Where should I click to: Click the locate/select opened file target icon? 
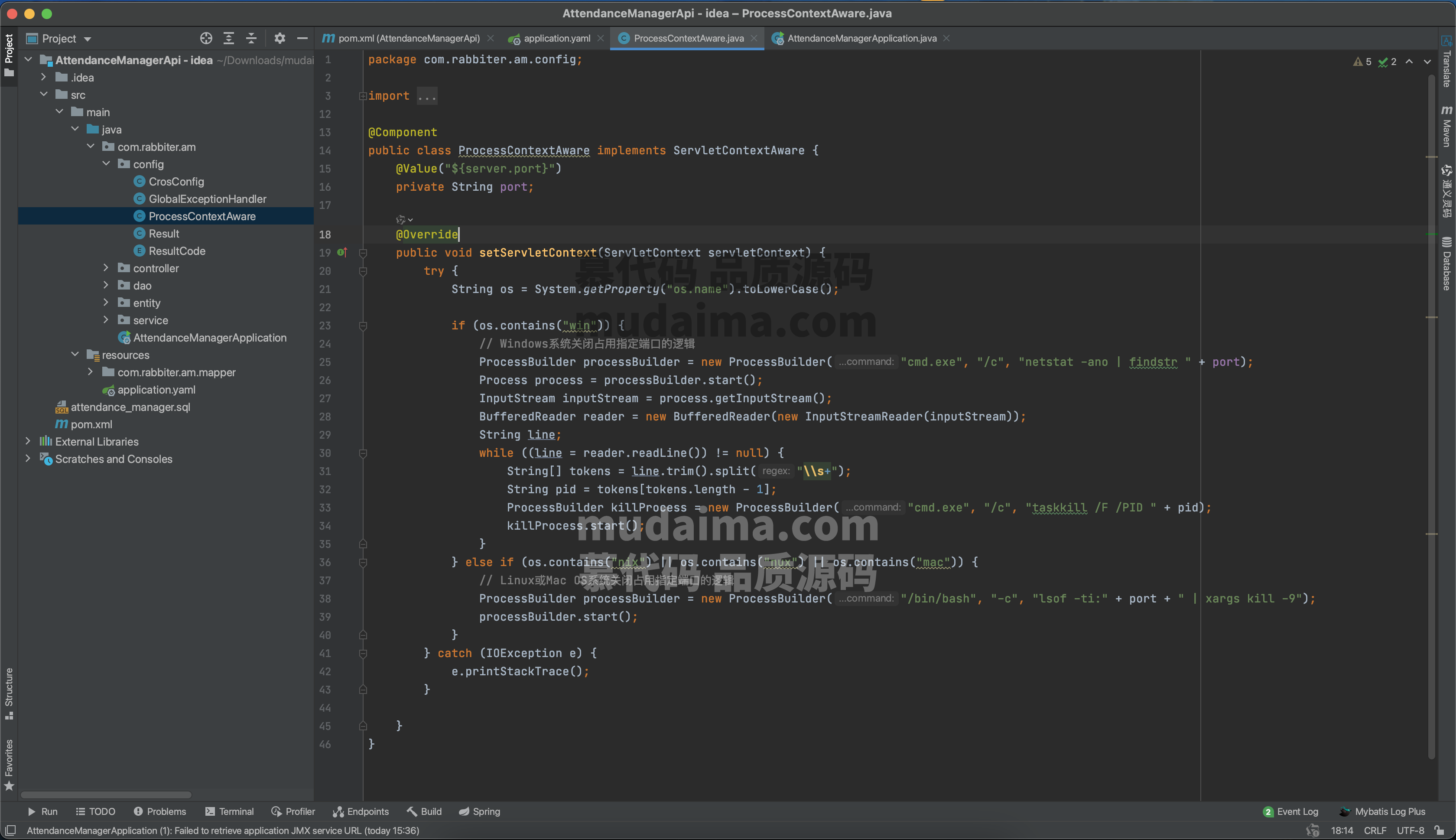[206, 39]
